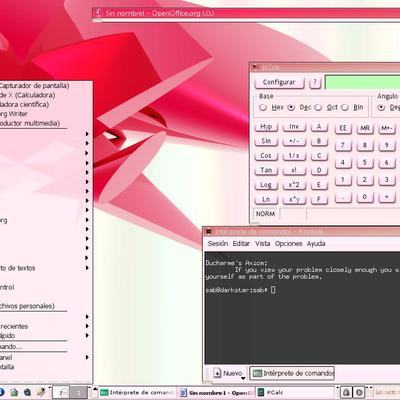This screenshot has height=400, width=400.
Task: Click the Configurar button in KCalc
Action: pyautogui.click(x=279, y=82)
